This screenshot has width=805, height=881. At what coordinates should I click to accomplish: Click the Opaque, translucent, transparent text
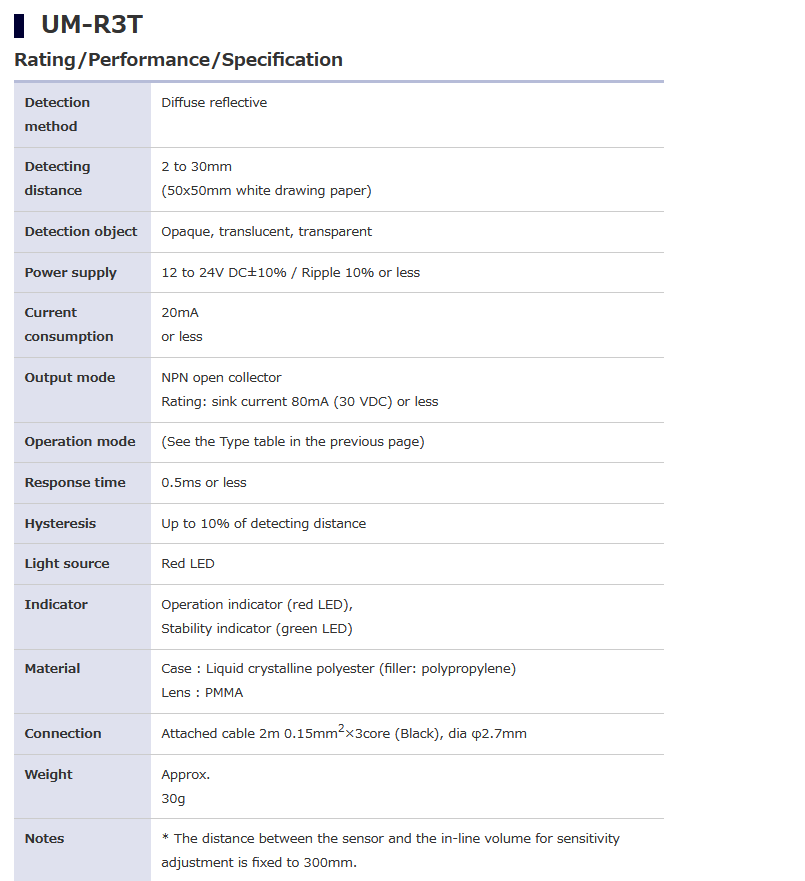[x=266, y=231]
